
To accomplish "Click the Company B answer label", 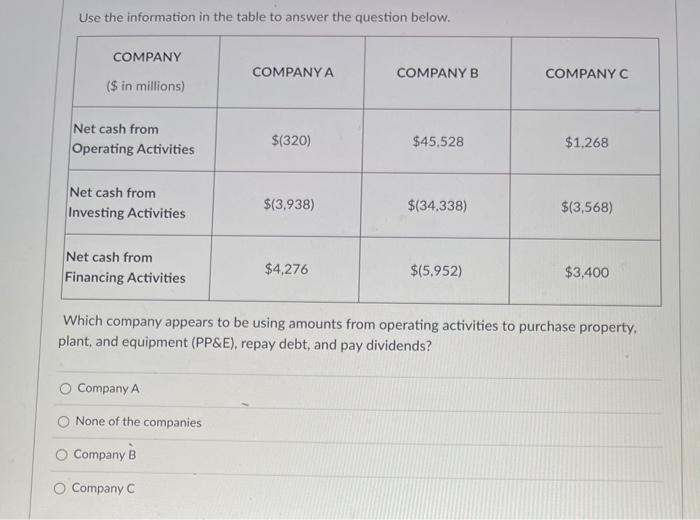I will tap(105, 455).
